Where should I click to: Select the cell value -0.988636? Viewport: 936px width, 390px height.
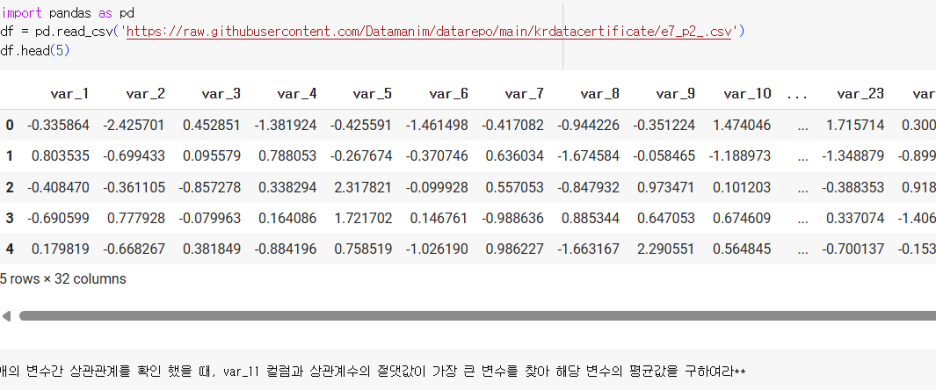tap(513, 218)
